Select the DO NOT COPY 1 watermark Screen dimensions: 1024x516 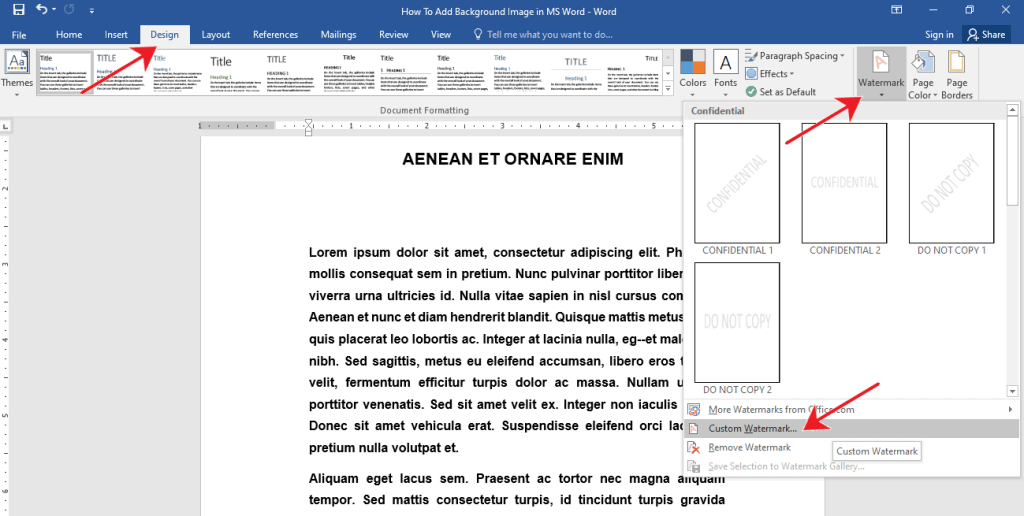click(x=952, y=189)
